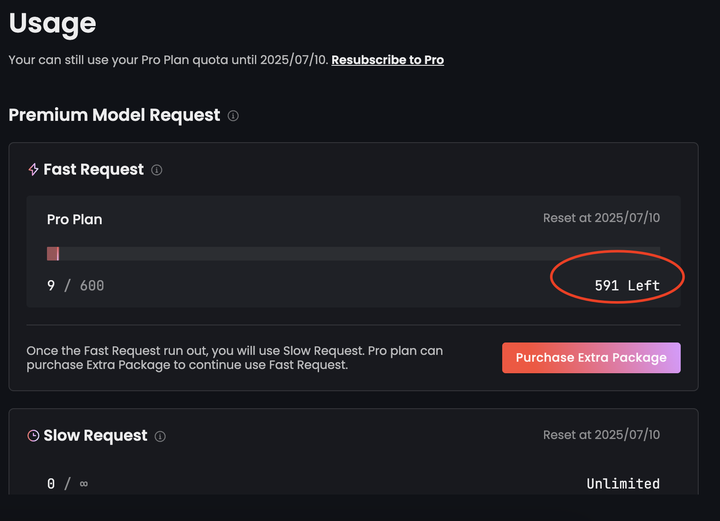The image size is (720, 521).
Task: Click the Fast Request section title
Action: [94, 170]
